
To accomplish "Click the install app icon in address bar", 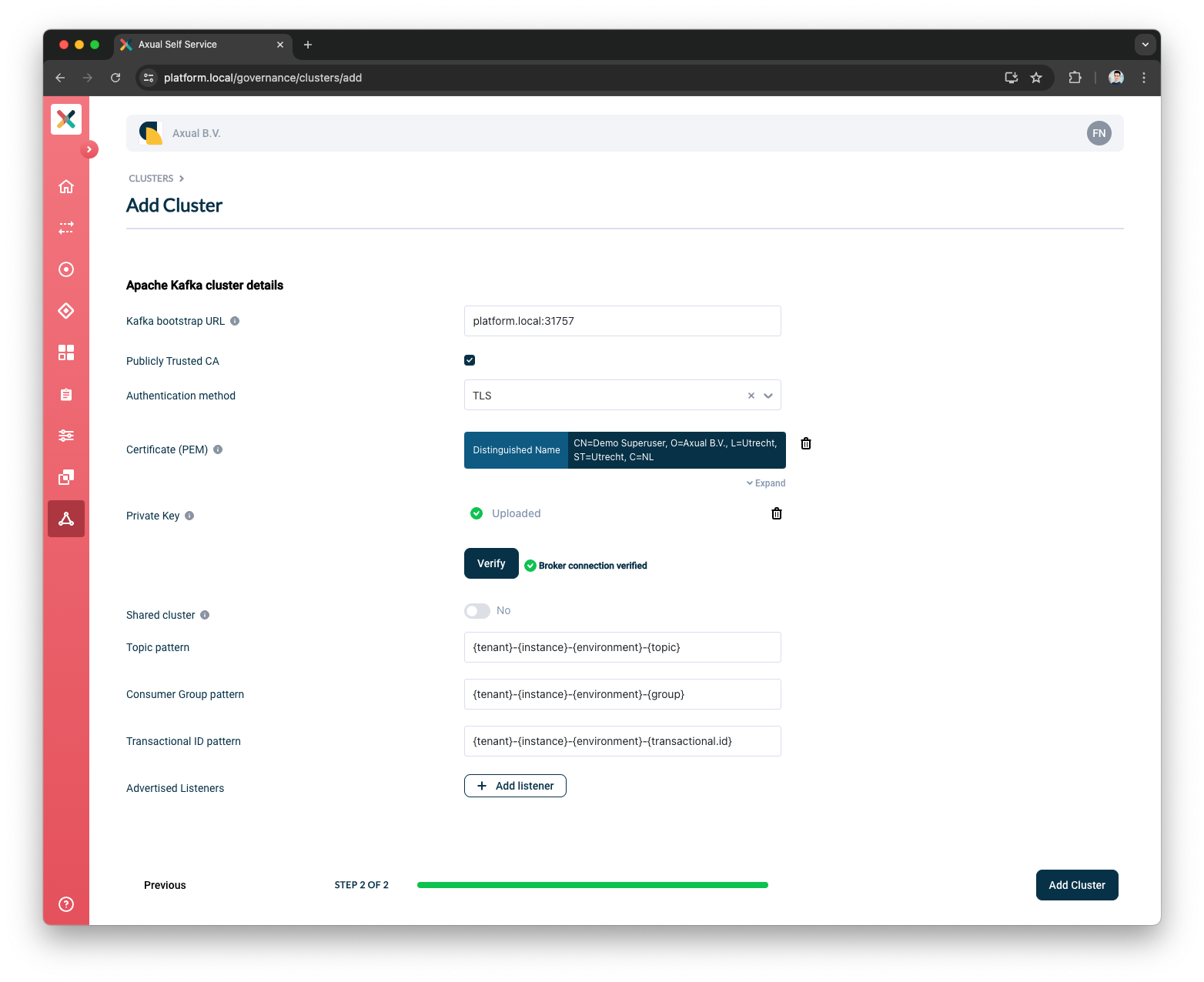I will tap(1012, 78).
